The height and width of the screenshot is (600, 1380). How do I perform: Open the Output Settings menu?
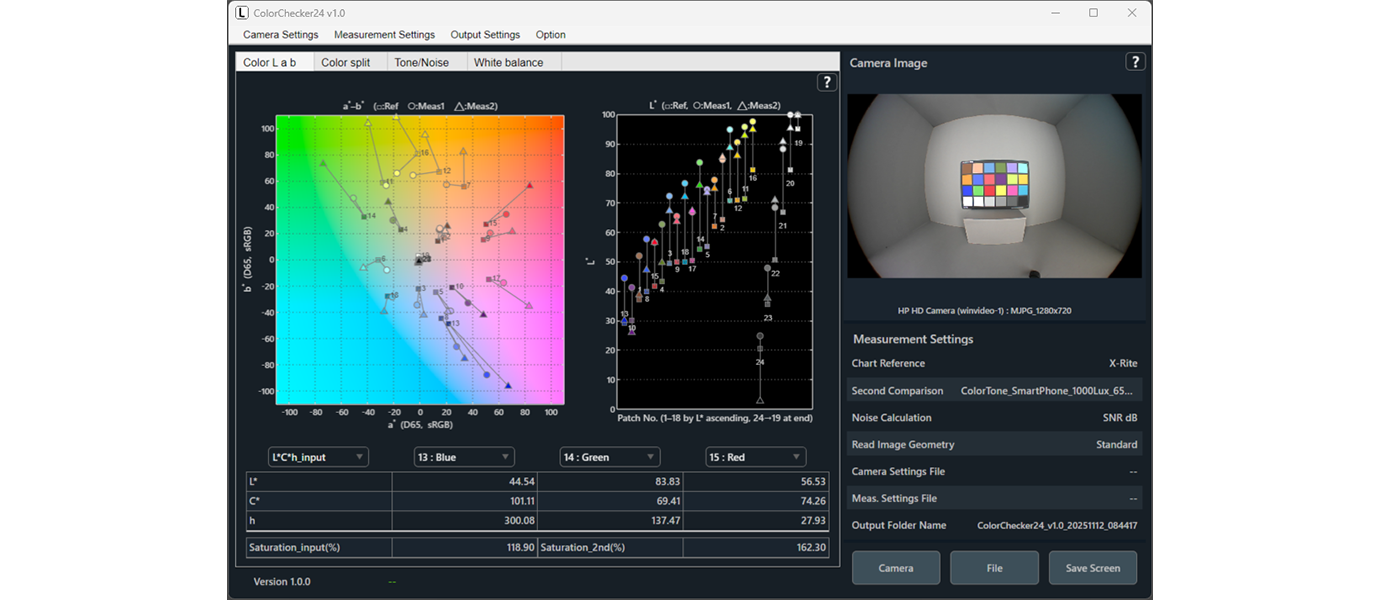coord(485,35)
